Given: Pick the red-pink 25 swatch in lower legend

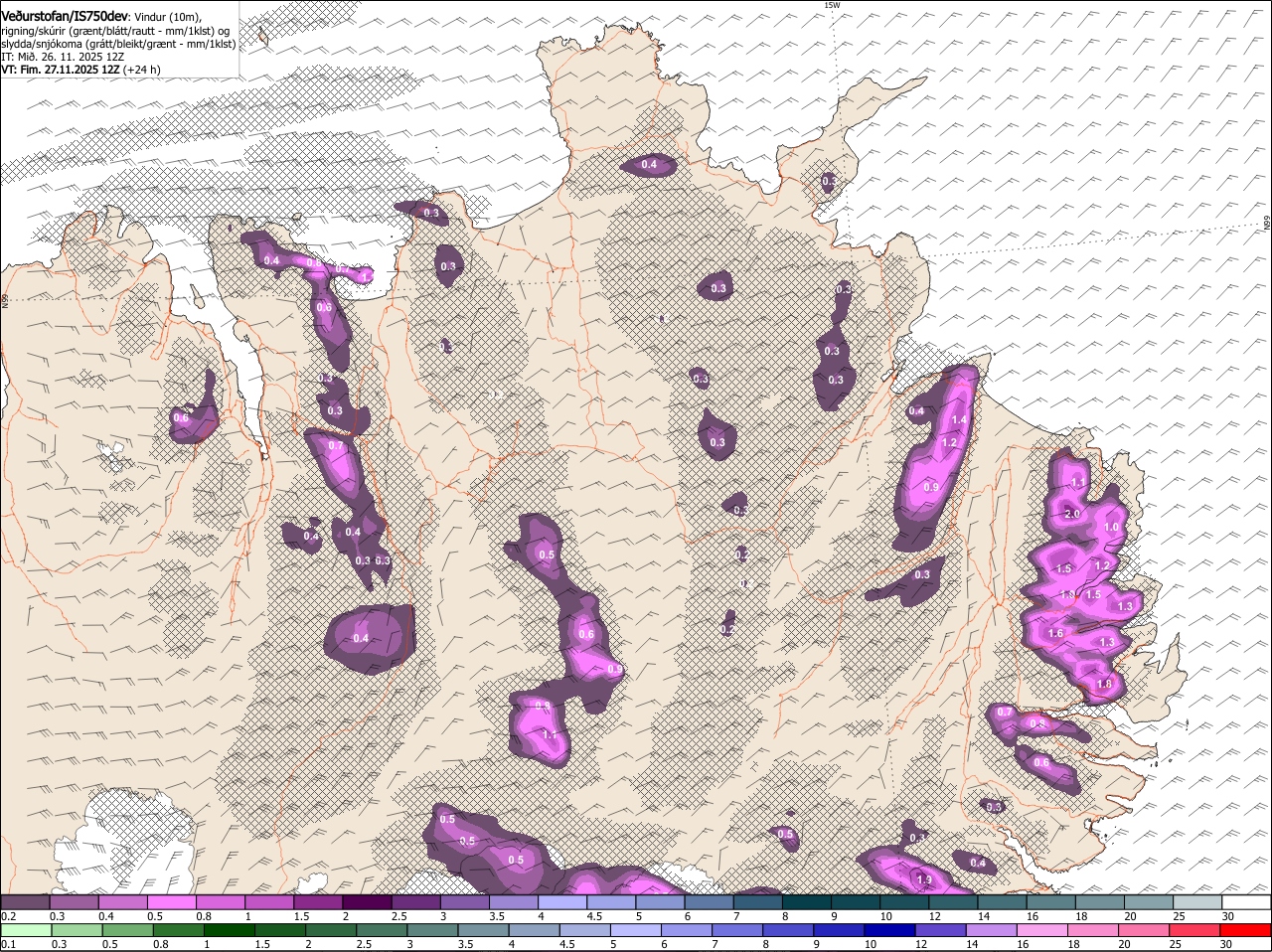Looking at the screenshot, I should [x=1195, y=930].
